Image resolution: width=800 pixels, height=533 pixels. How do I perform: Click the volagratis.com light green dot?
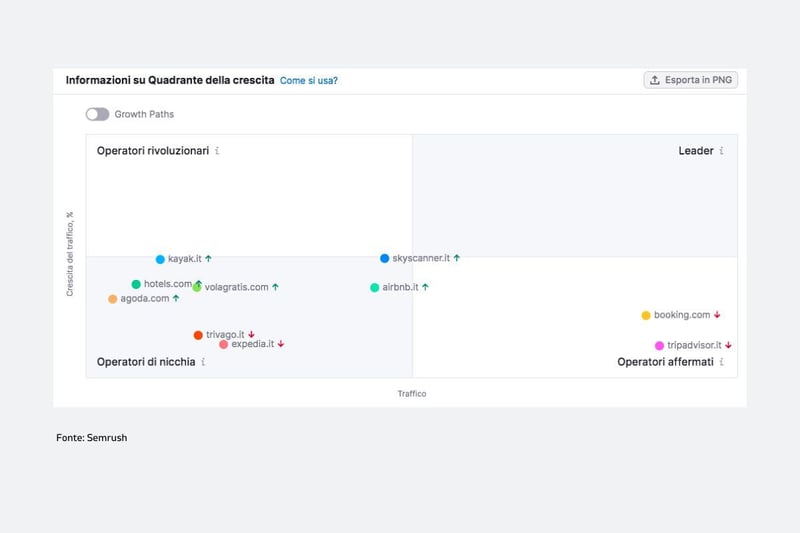click(196, 288)
